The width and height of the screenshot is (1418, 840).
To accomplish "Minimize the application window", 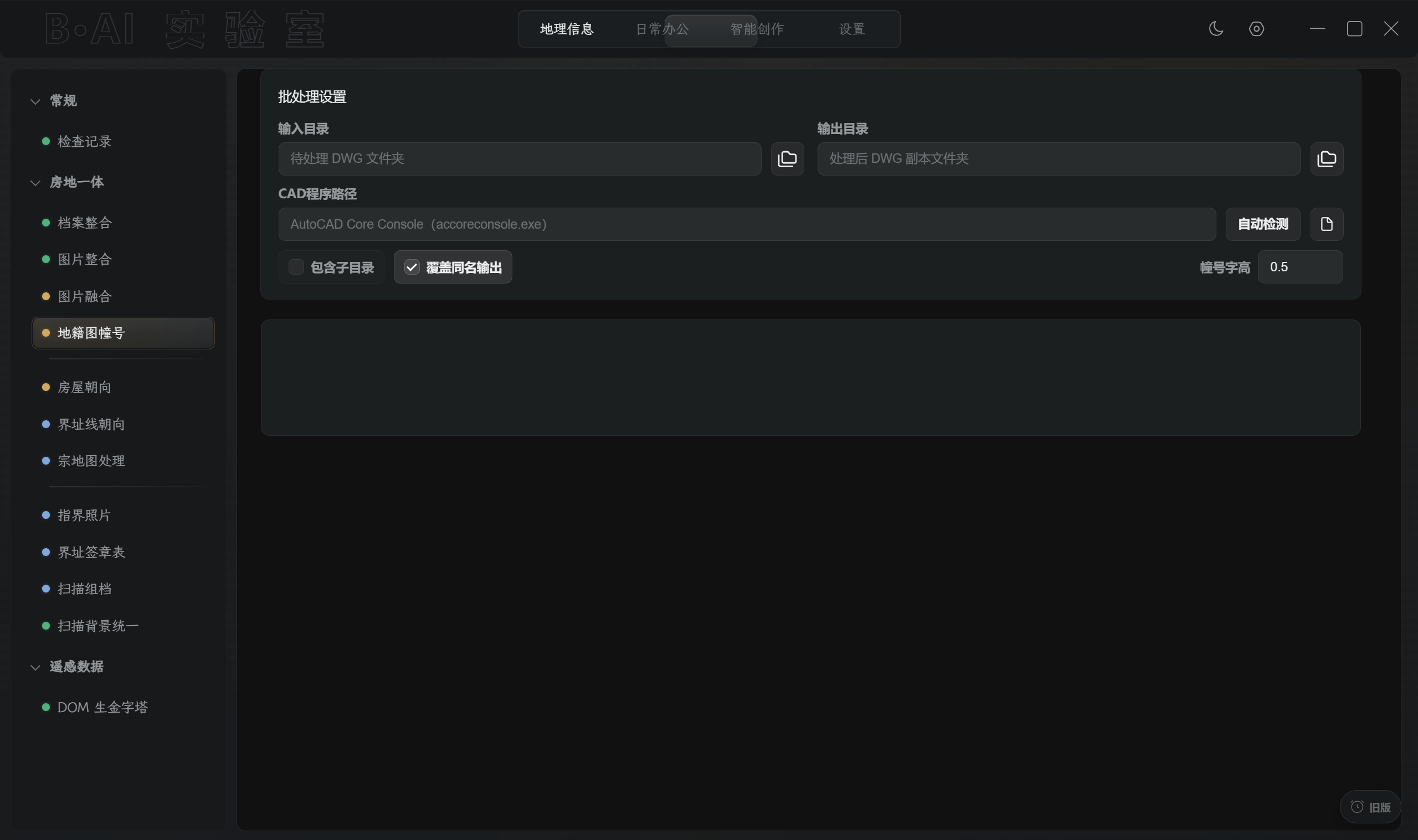I will tap(1317, 29).
